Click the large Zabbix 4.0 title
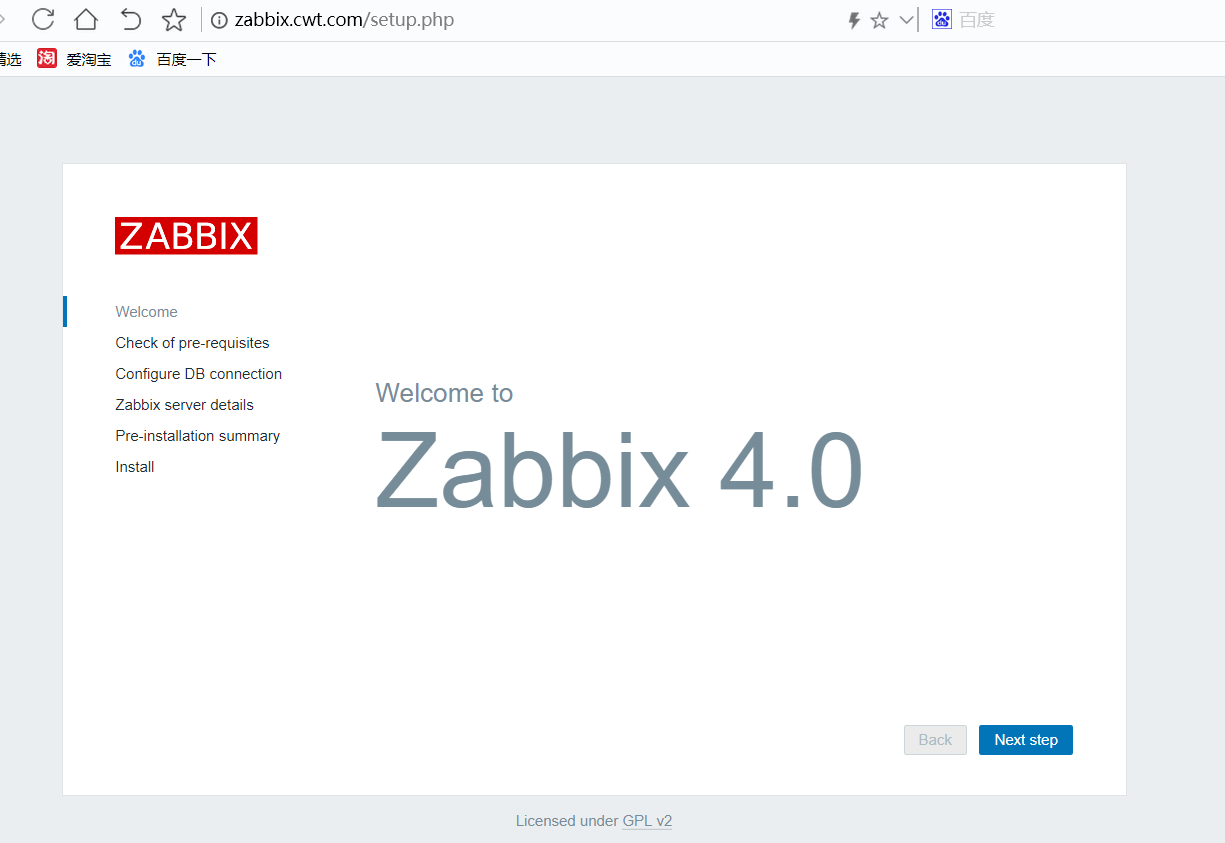The image size is (1225, 843). point(618,470)
